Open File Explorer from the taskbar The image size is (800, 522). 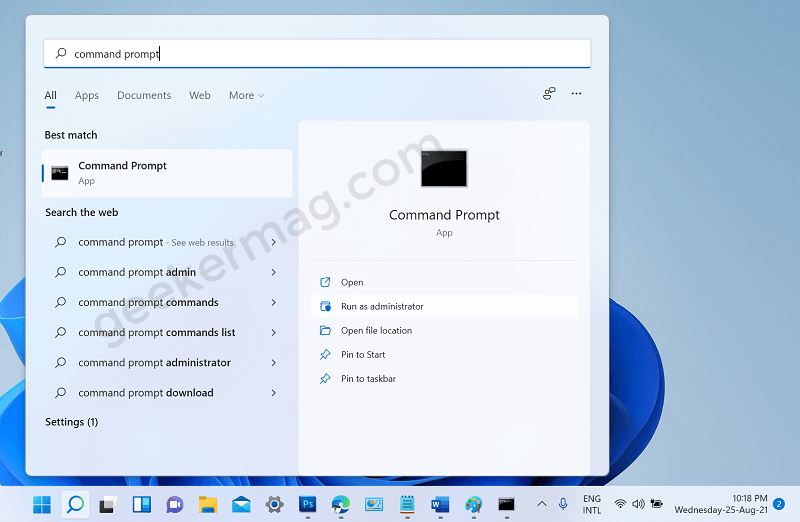208,505
